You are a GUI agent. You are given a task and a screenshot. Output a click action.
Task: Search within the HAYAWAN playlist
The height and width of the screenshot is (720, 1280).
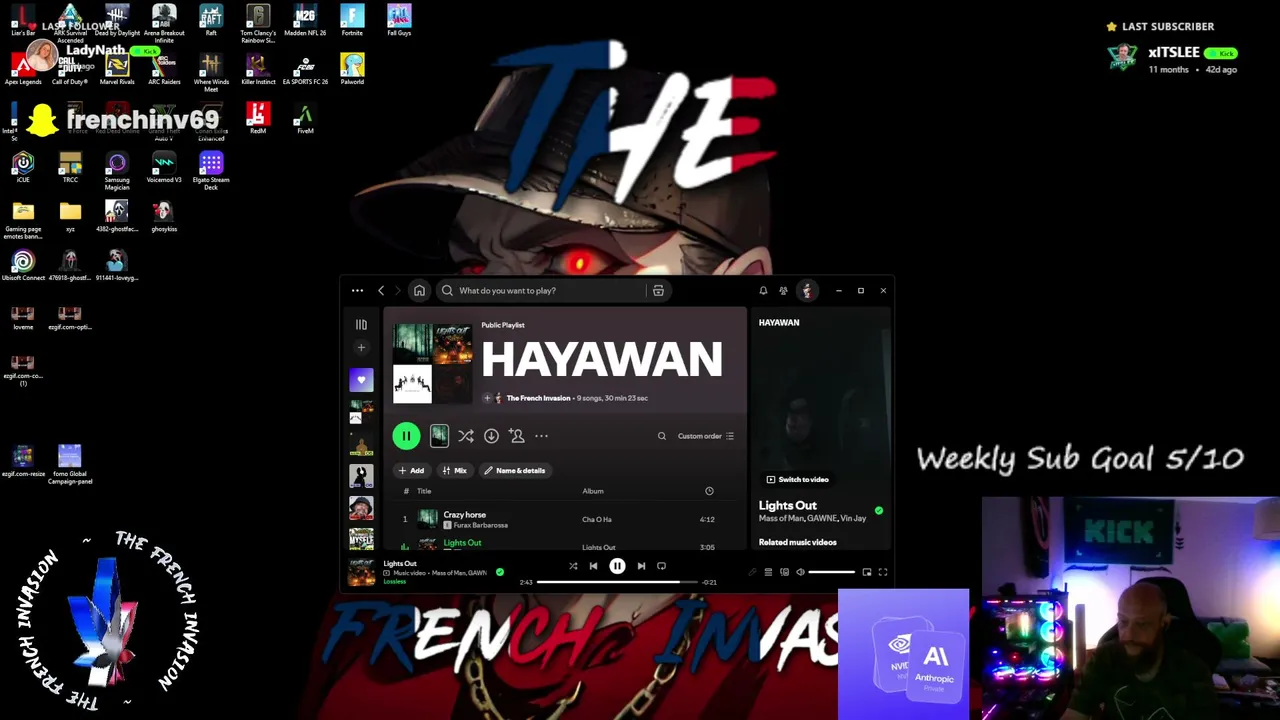661,436
